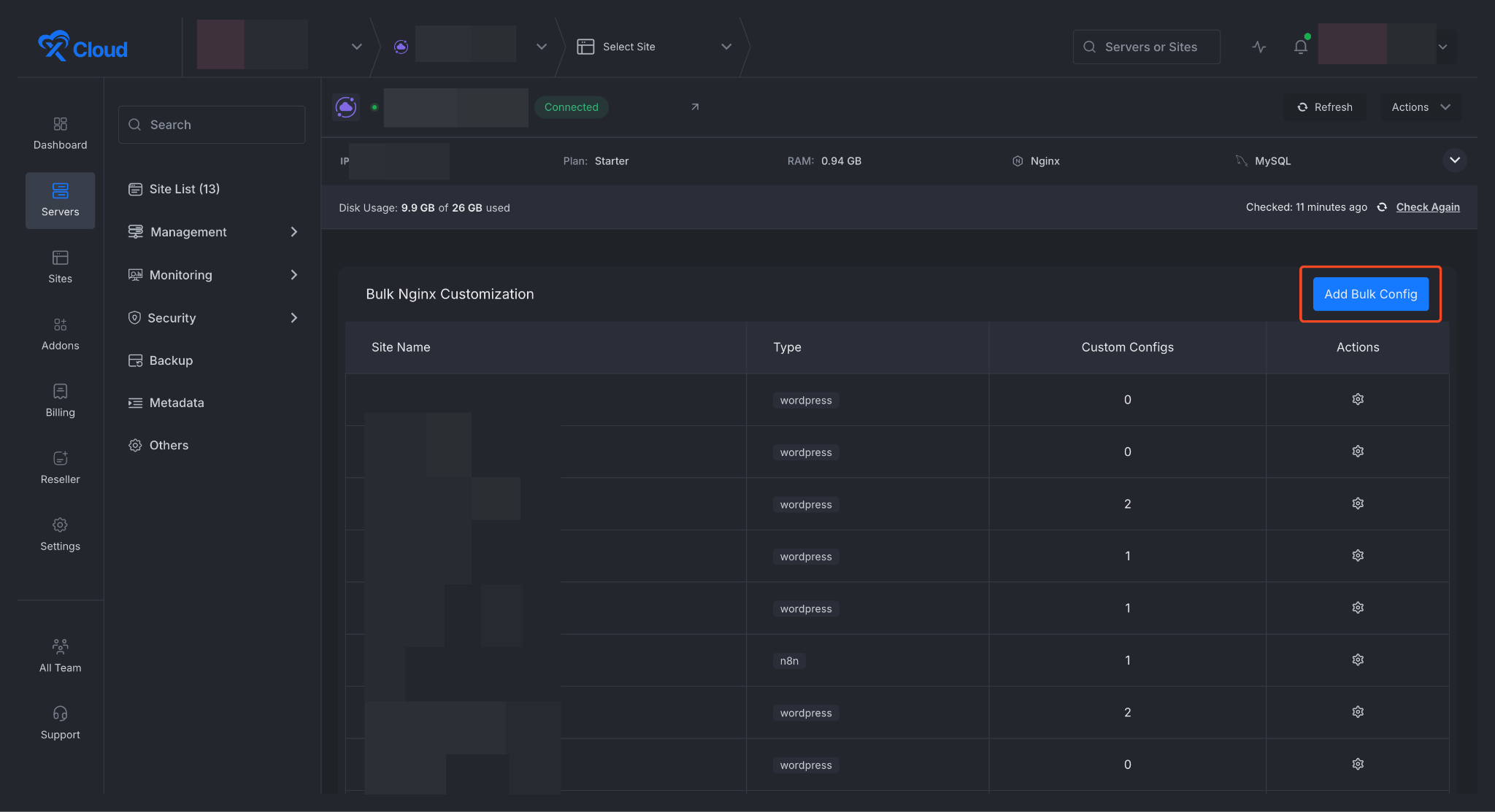Click inside the Search field
This screenshot has height=812, width=1495.
(x=212, y=124)
